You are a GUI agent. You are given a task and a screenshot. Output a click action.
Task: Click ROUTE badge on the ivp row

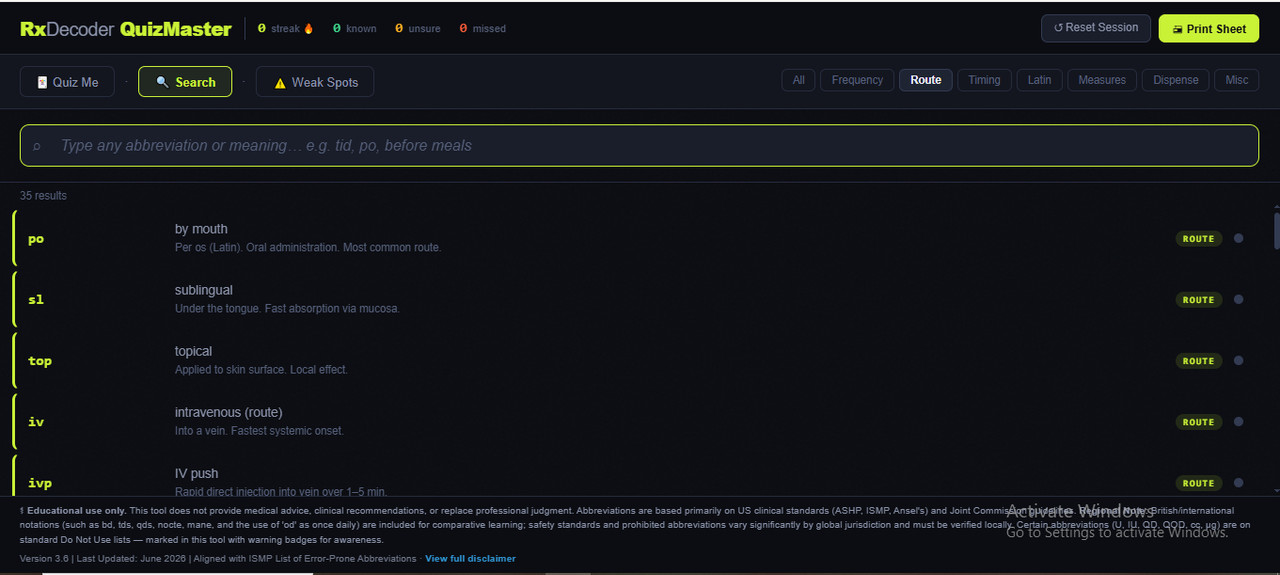1198,482
